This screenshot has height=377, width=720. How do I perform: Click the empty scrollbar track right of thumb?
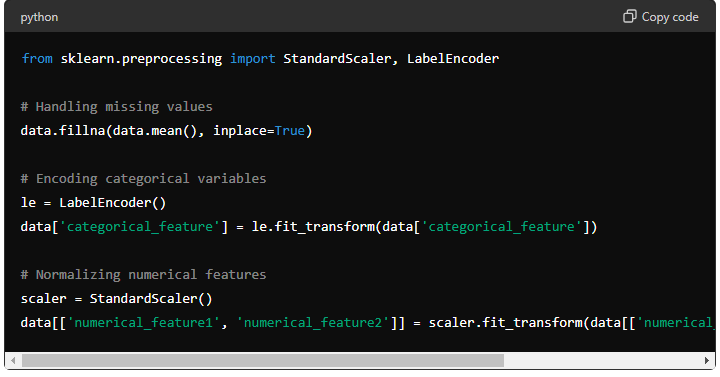click(602, 360)
